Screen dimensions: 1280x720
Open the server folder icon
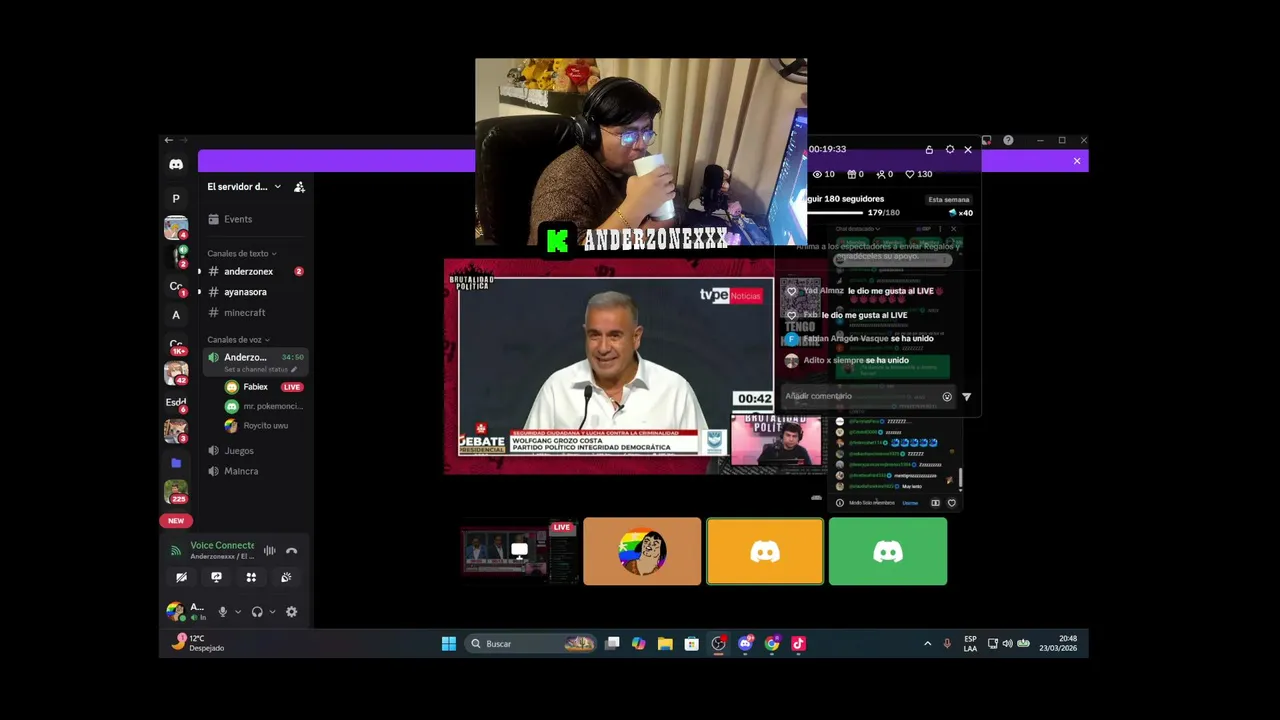[x=176, y=462]
